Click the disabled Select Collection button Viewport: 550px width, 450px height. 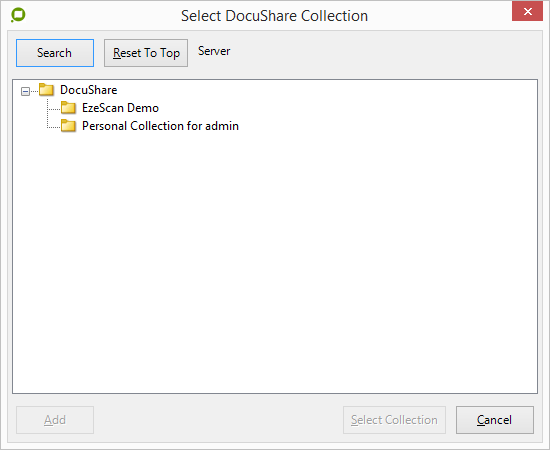[394, 420]
